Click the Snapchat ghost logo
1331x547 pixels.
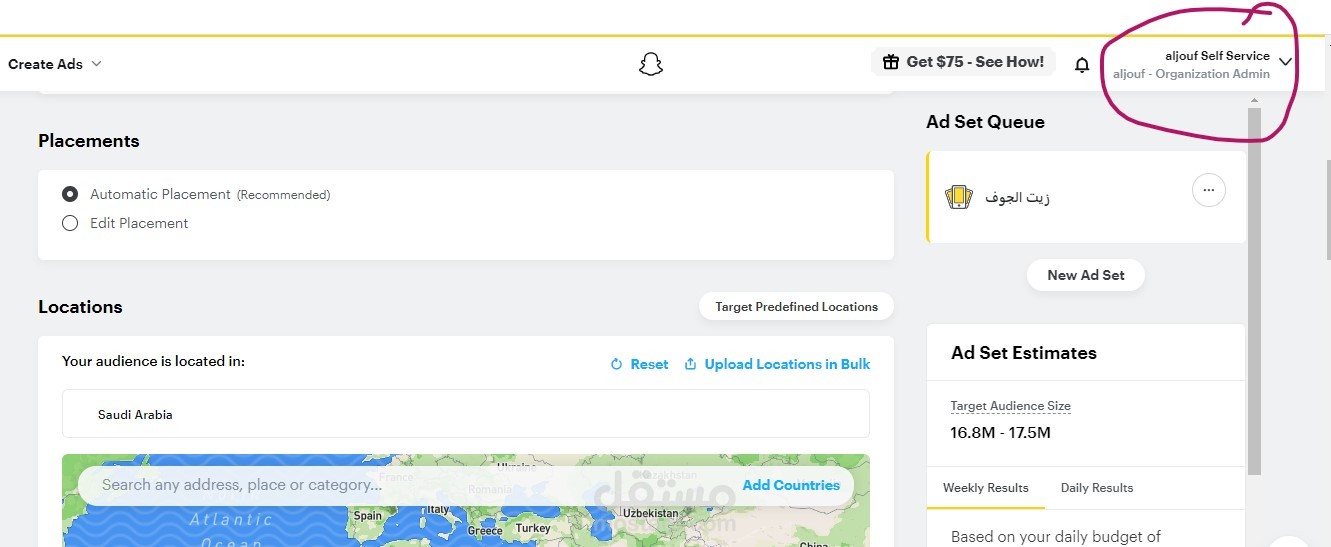(651, 64)
